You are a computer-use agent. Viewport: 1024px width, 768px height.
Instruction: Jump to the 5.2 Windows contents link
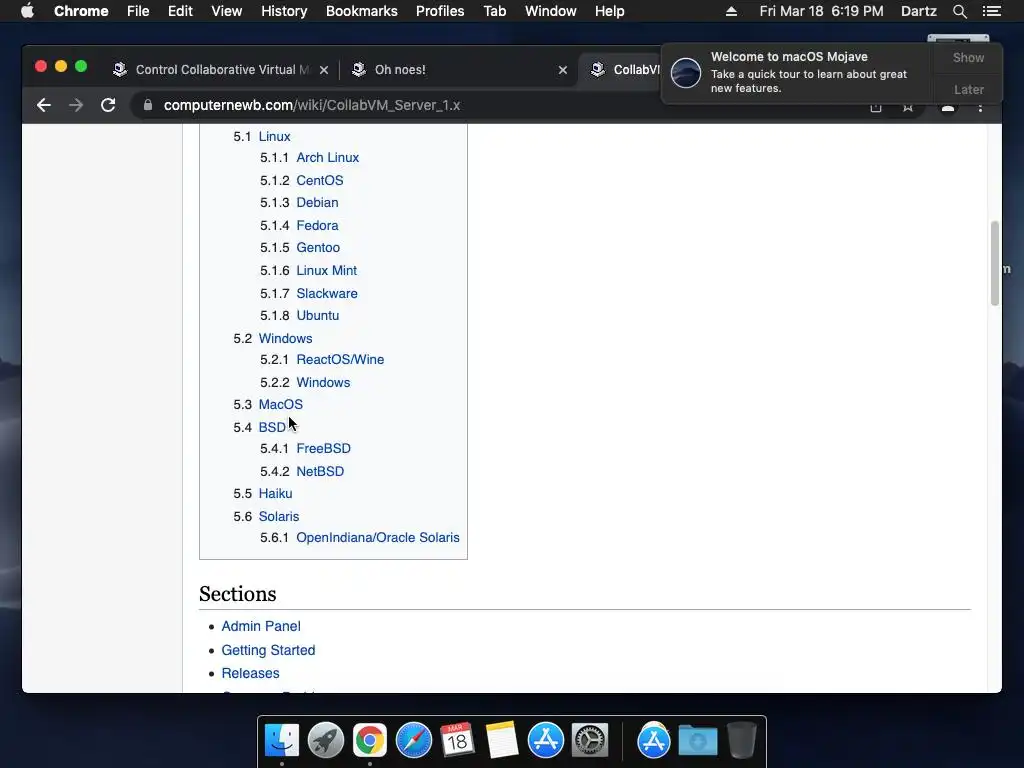(285, 338)
